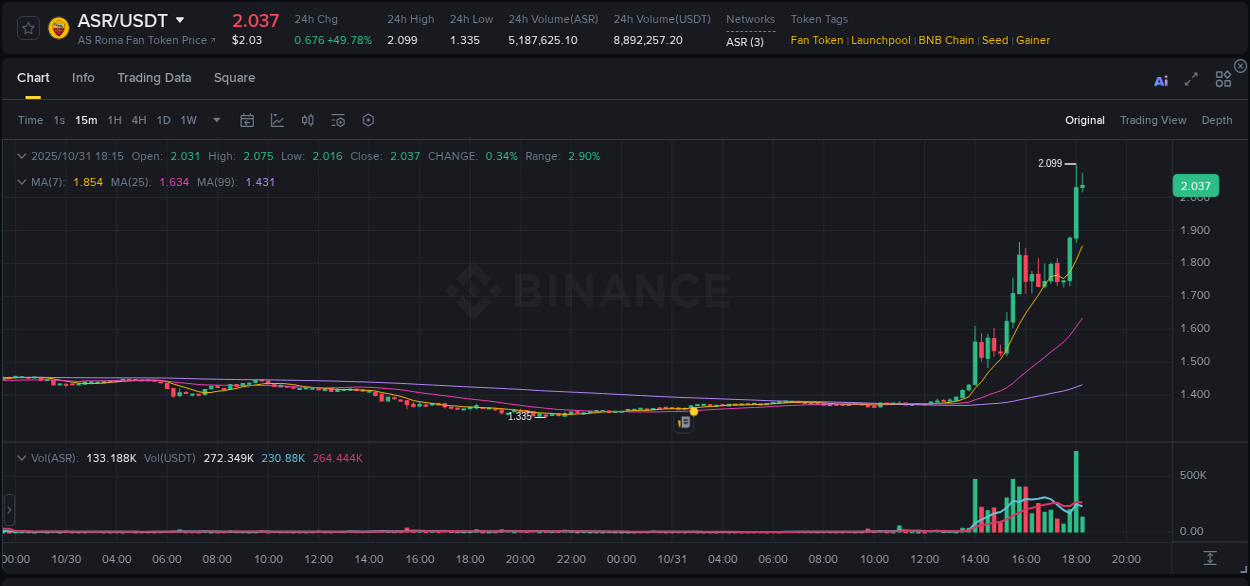Switch to the Trading Data tab
1250x586 pixels.
(154, 77)
